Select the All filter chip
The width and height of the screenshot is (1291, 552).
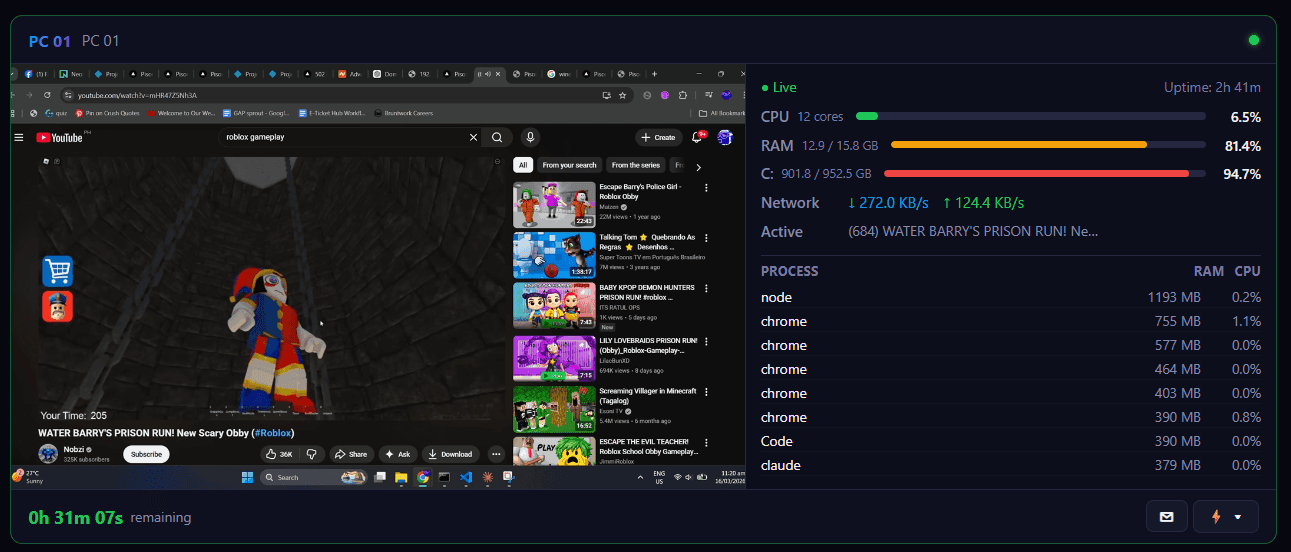[x=522, y=165]
